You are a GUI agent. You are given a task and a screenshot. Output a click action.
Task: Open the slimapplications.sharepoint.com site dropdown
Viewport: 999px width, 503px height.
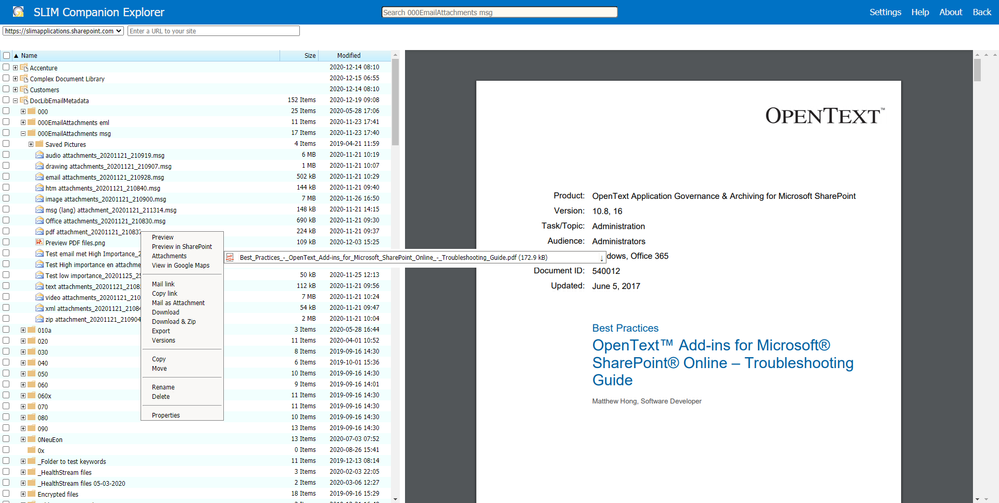click(x=63, y=31)
